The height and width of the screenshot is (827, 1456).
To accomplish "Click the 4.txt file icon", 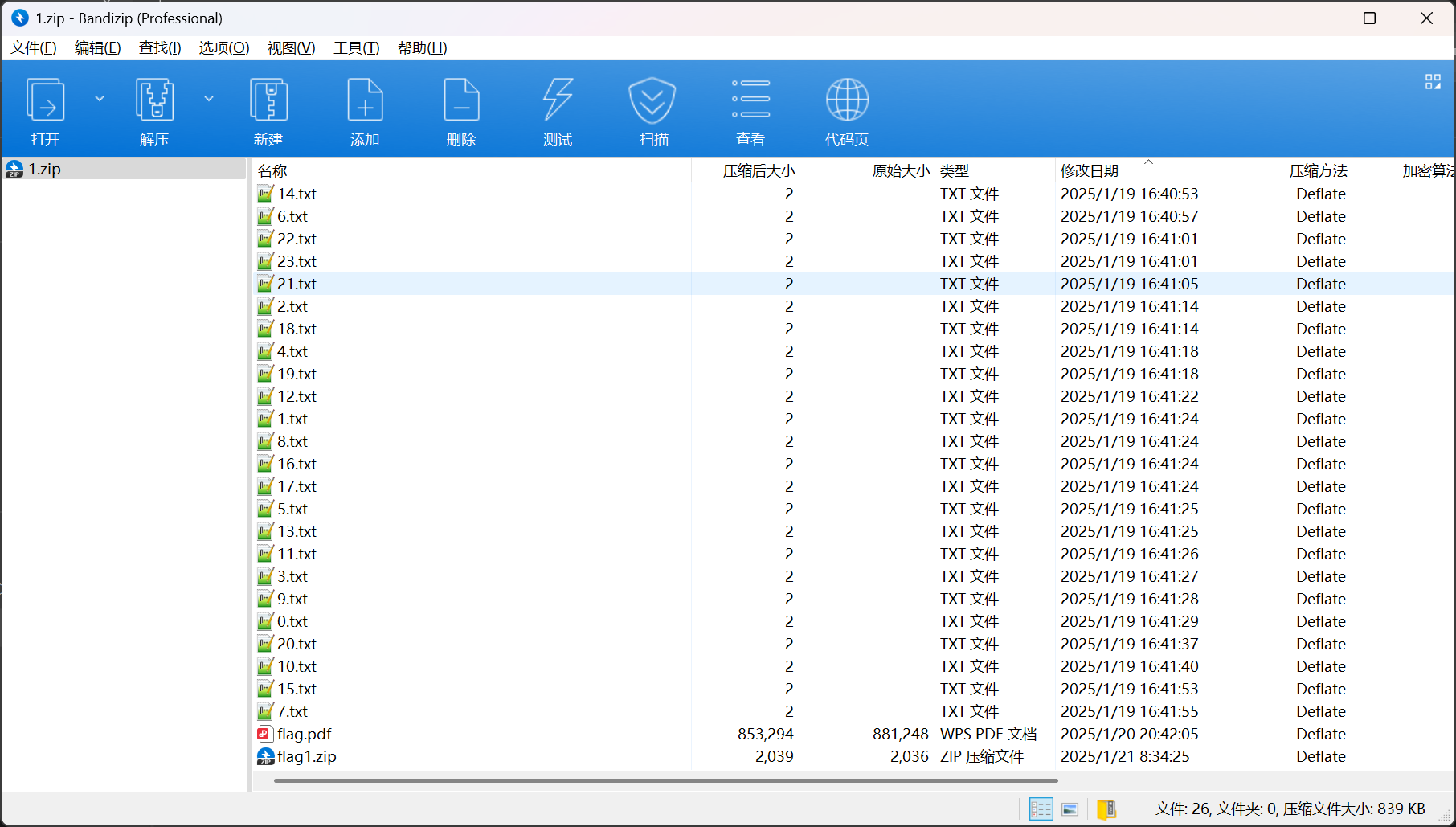I will point(265,351).
